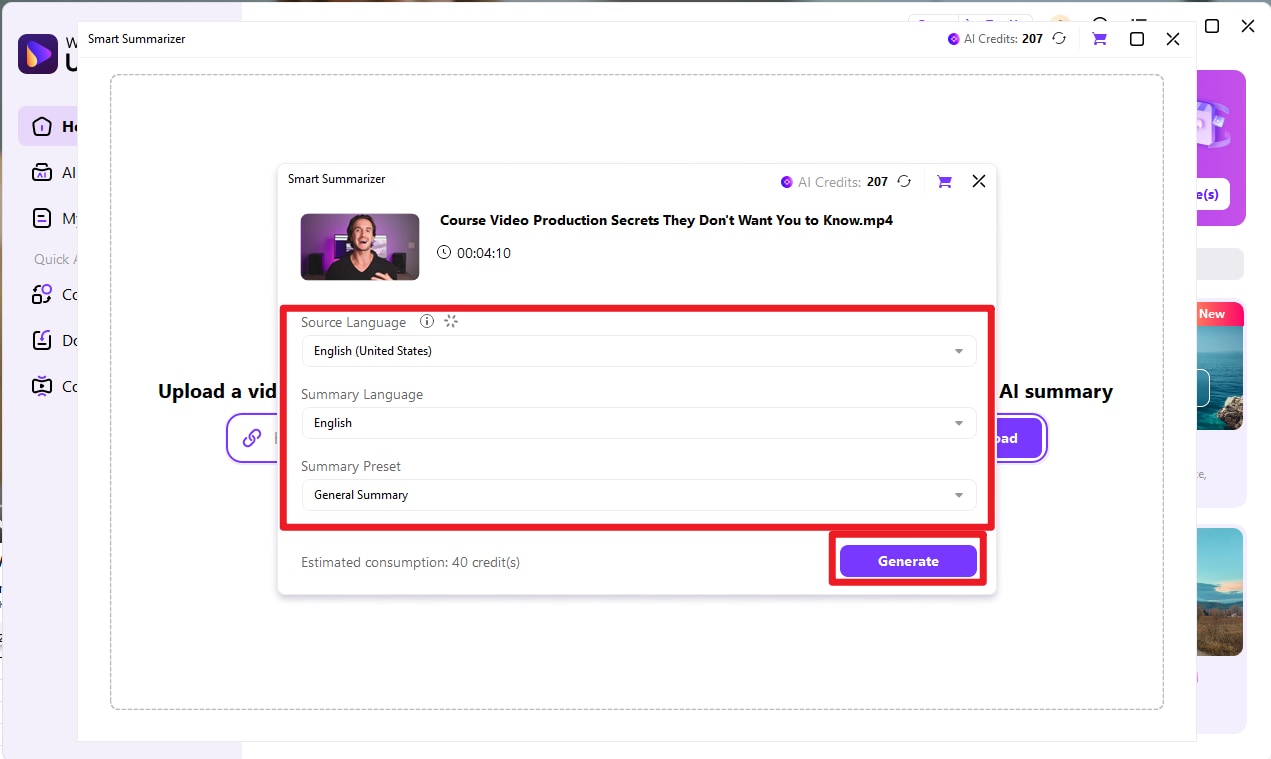Screen dimensions: 1271x759
Task: Click Generate to create the summary
Action: pyautogui.click(x=908, y=561)
